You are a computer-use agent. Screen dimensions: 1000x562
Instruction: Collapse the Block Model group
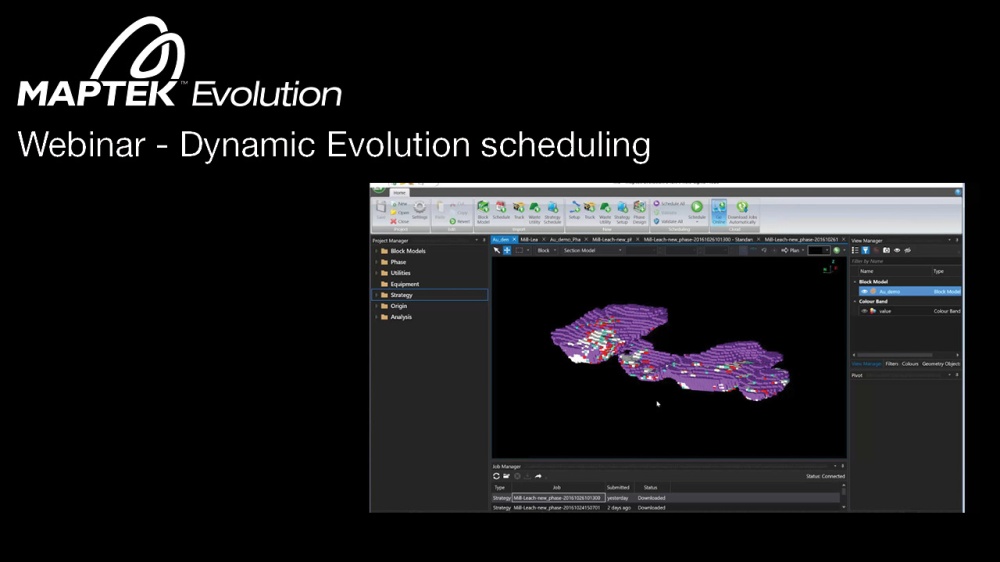(855, 281)
